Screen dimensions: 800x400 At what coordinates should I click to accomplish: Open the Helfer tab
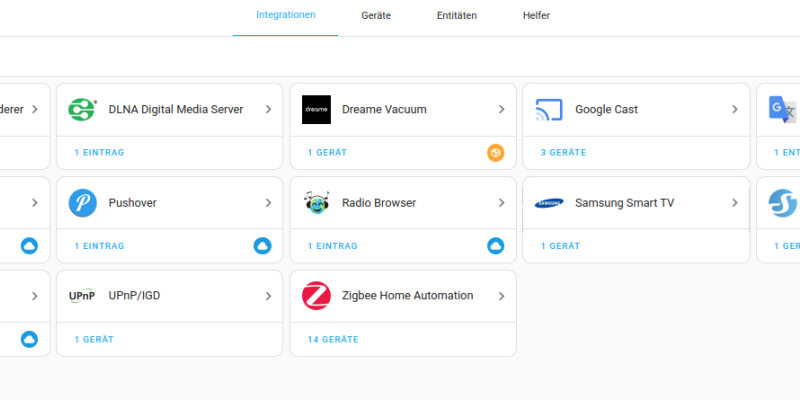tap(536, 16)
